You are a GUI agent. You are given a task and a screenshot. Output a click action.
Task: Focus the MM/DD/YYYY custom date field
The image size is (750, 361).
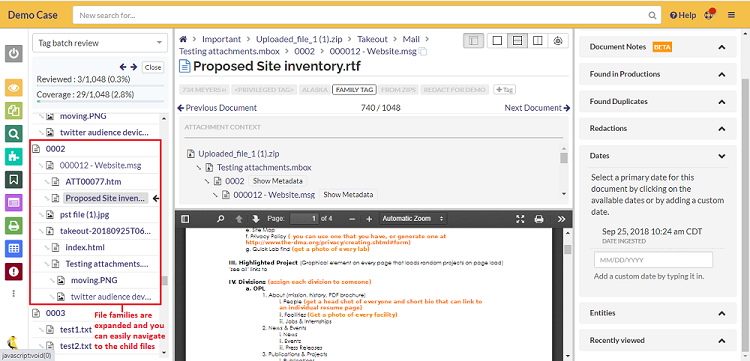pos(653,260)
